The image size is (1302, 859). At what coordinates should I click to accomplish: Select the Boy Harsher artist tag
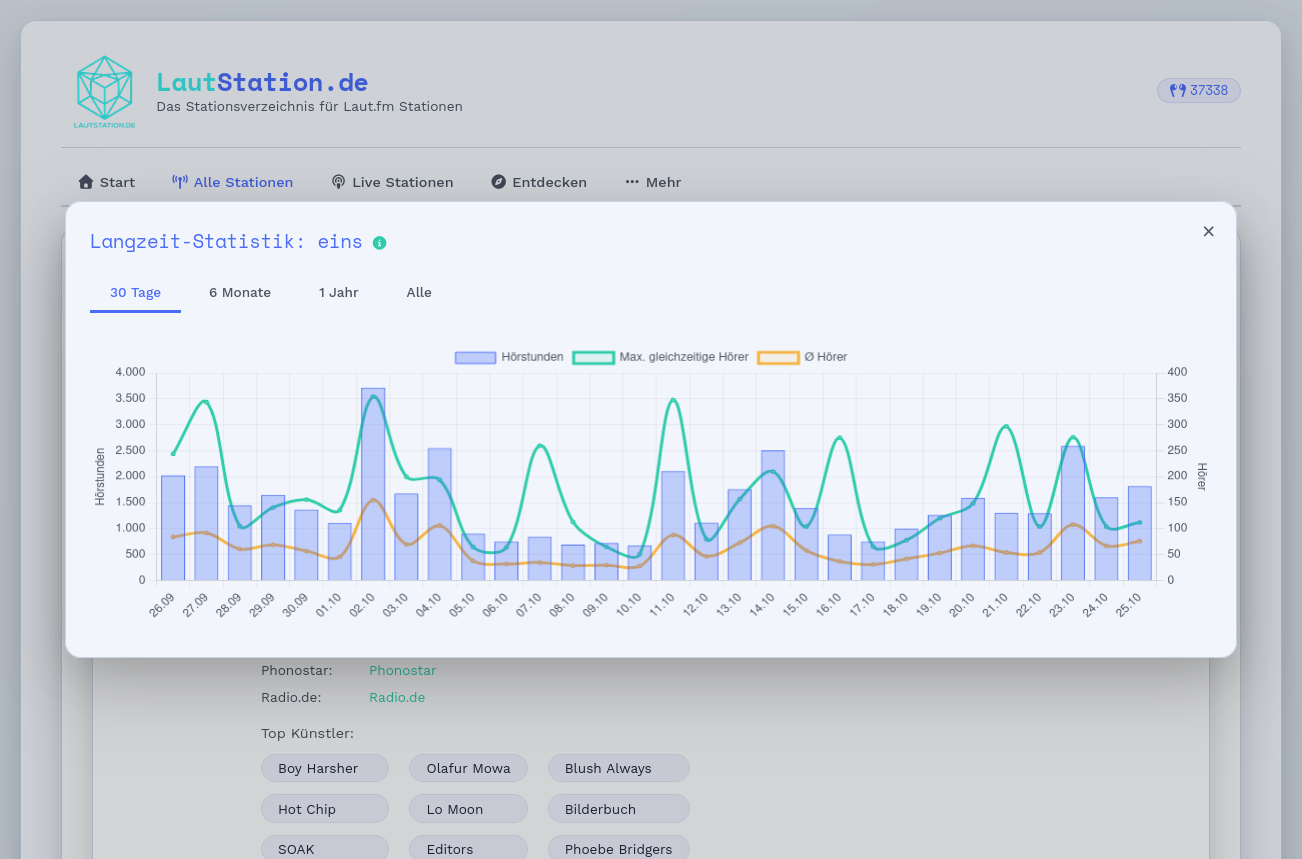click(325, 768)
